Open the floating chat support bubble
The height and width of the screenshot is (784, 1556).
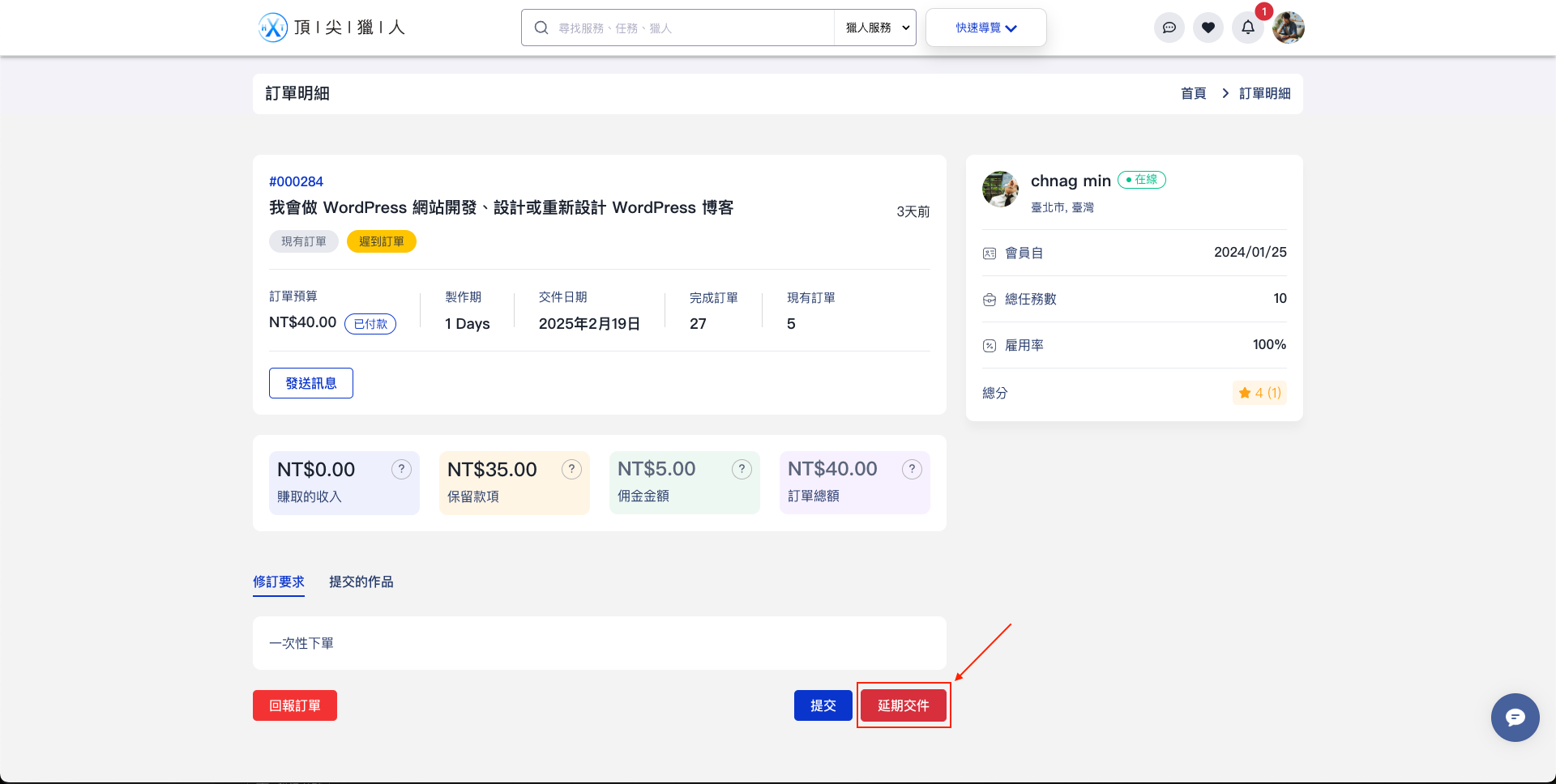pyautogui.click(x=1515, y=718)
